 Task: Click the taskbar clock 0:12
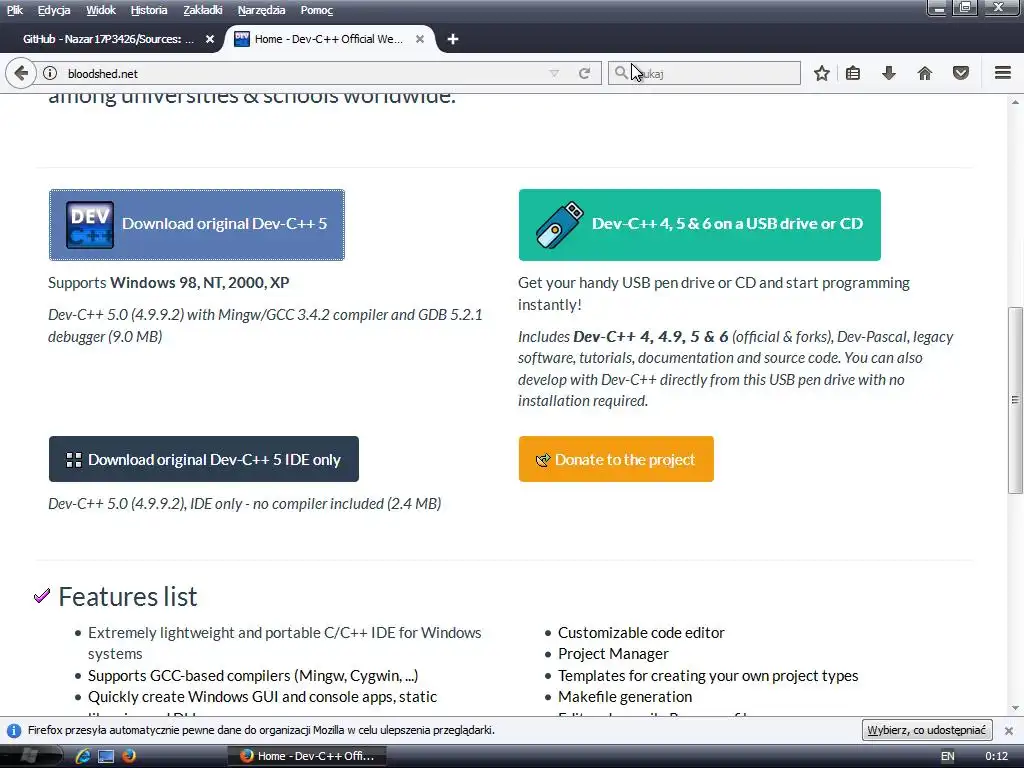click(x=996, y=756)
